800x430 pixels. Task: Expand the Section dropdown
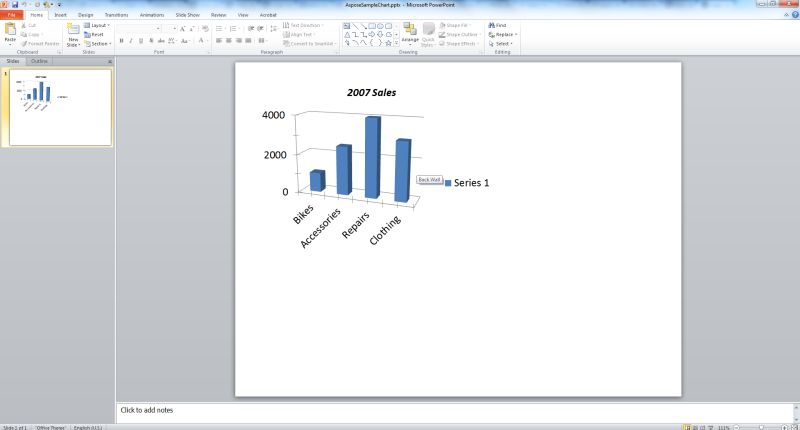tap(98, 44)
